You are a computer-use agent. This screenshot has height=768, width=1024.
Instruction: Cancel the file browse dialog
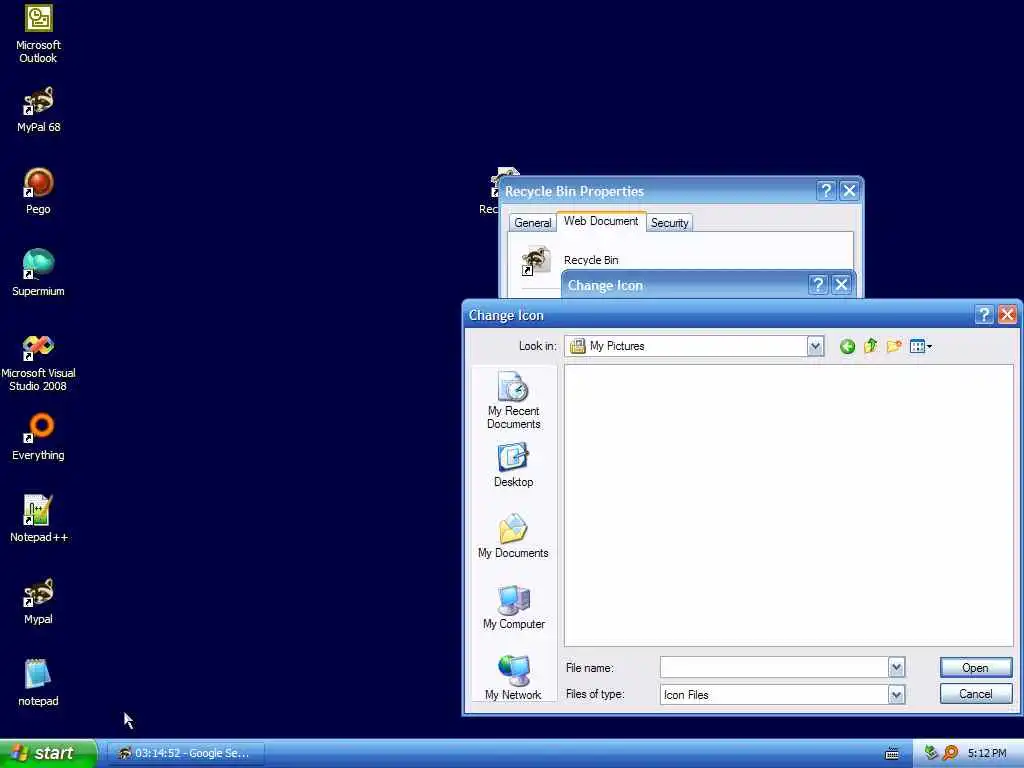click(976, 694)
